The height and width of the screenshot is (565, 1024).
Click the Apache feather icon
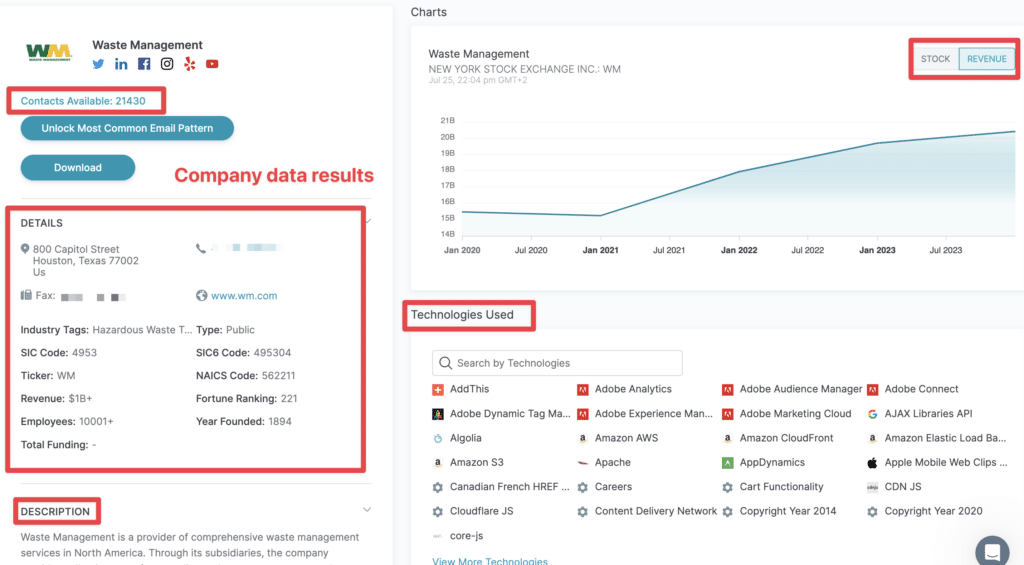[x=583, y=462]
